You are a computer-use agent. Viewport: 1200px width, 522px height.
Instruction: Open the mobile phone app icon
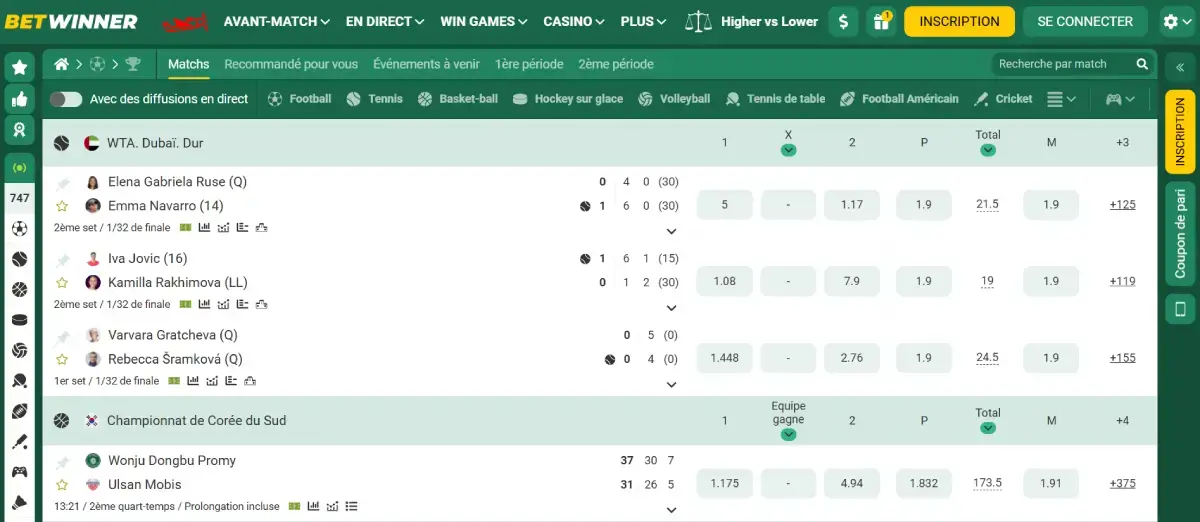1180,311
